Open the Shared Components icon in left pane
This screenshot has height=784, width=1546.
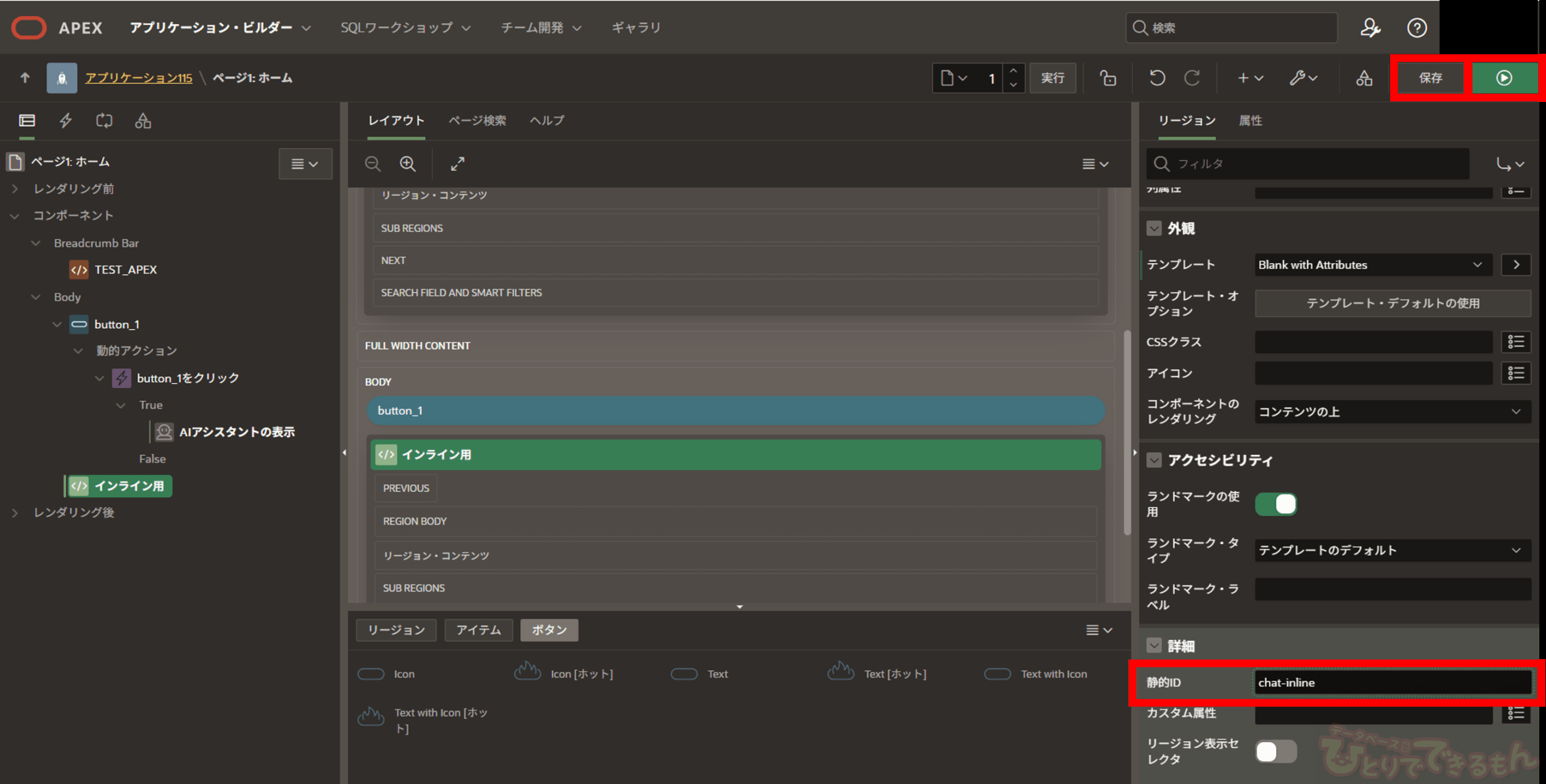click(x=143, y=120)
